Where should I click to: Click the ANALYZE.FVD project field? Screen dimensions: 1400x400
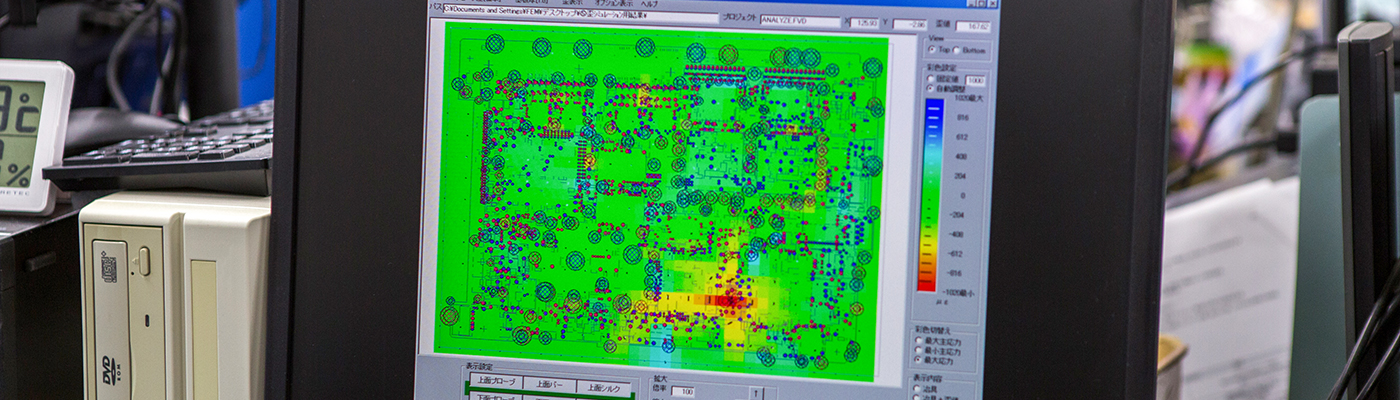pos(800,20)
